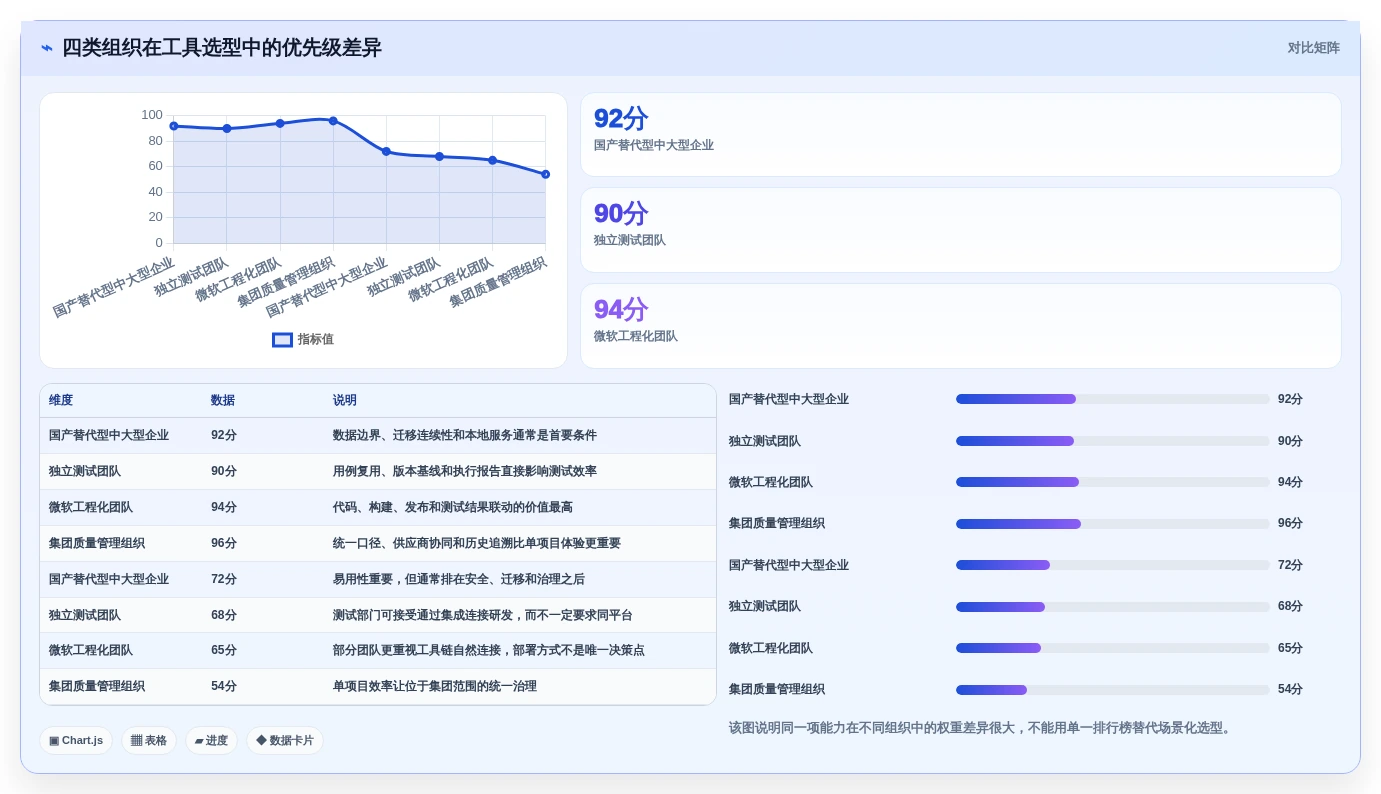Click the progress bar labeled 54分

pyautogui.click(x=1113, y=690)
